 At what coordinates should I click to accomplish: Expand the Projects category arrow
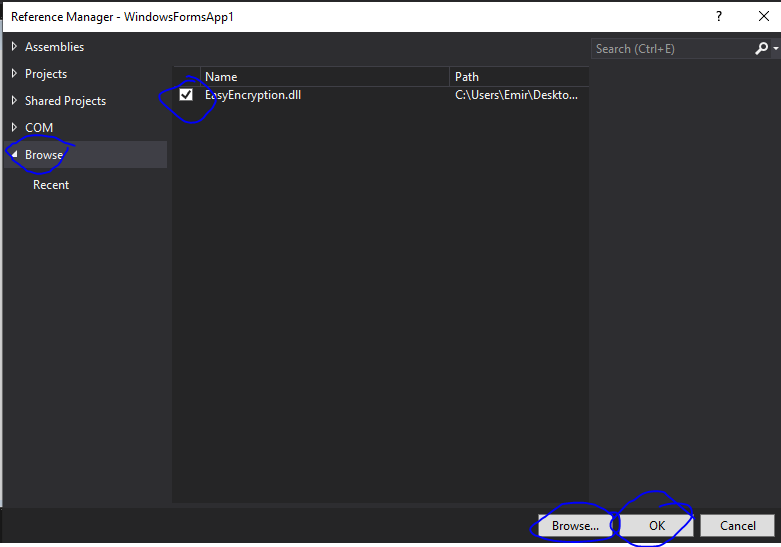[14, 73]
